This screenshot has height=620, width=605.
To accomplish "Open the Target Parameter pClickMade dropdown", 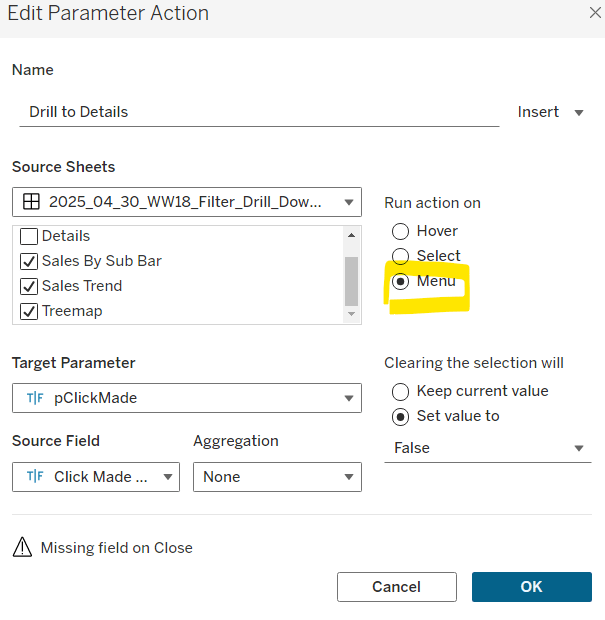I will (x=348, y=398).
